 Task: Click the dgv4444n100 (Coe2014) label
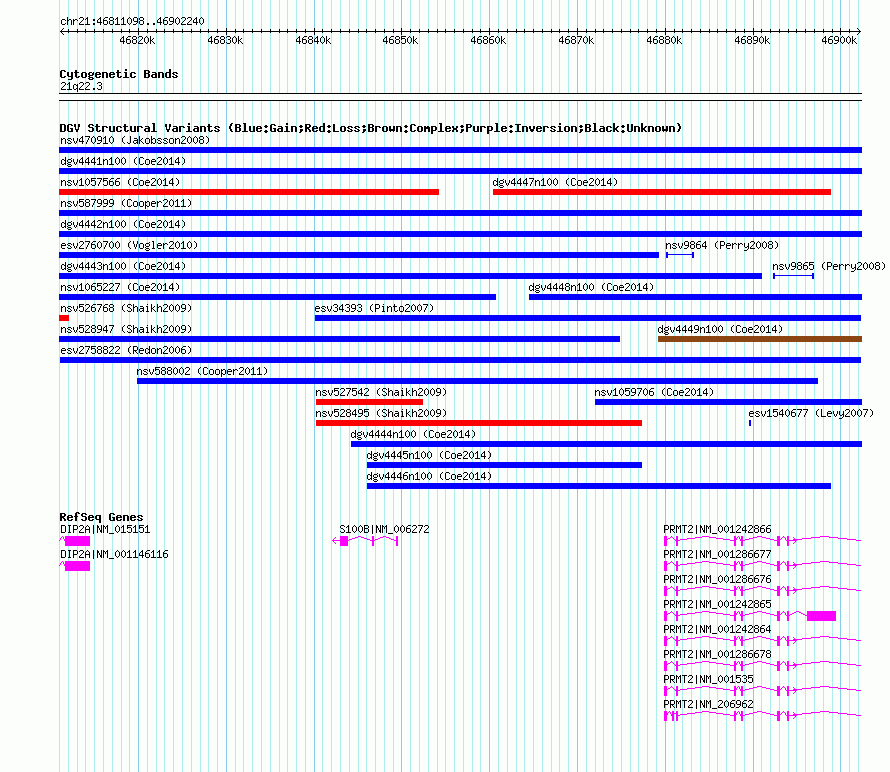[x=413, y=434]
